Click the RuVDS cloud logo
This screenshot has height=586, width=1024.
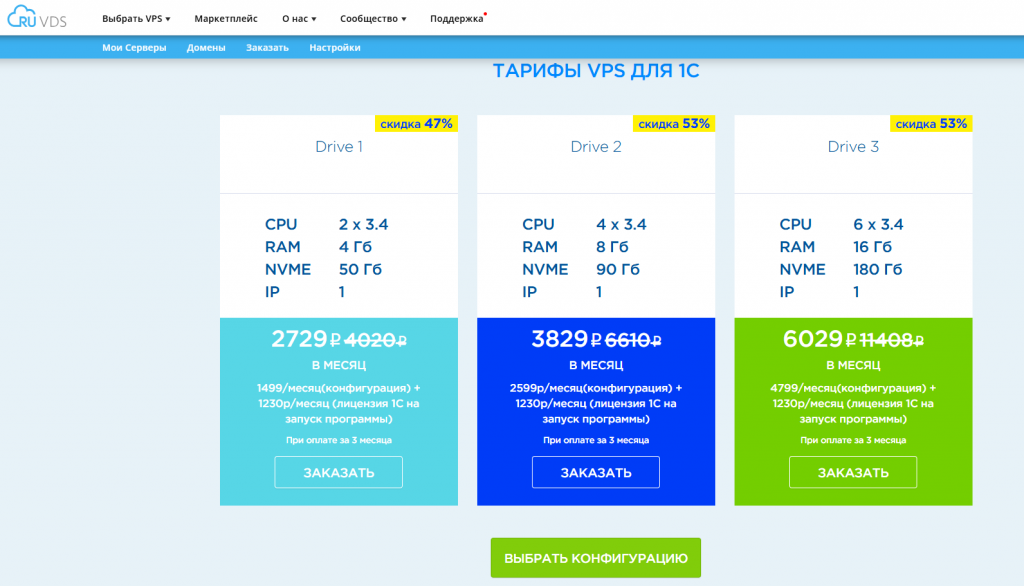click(x=37, y=17)
